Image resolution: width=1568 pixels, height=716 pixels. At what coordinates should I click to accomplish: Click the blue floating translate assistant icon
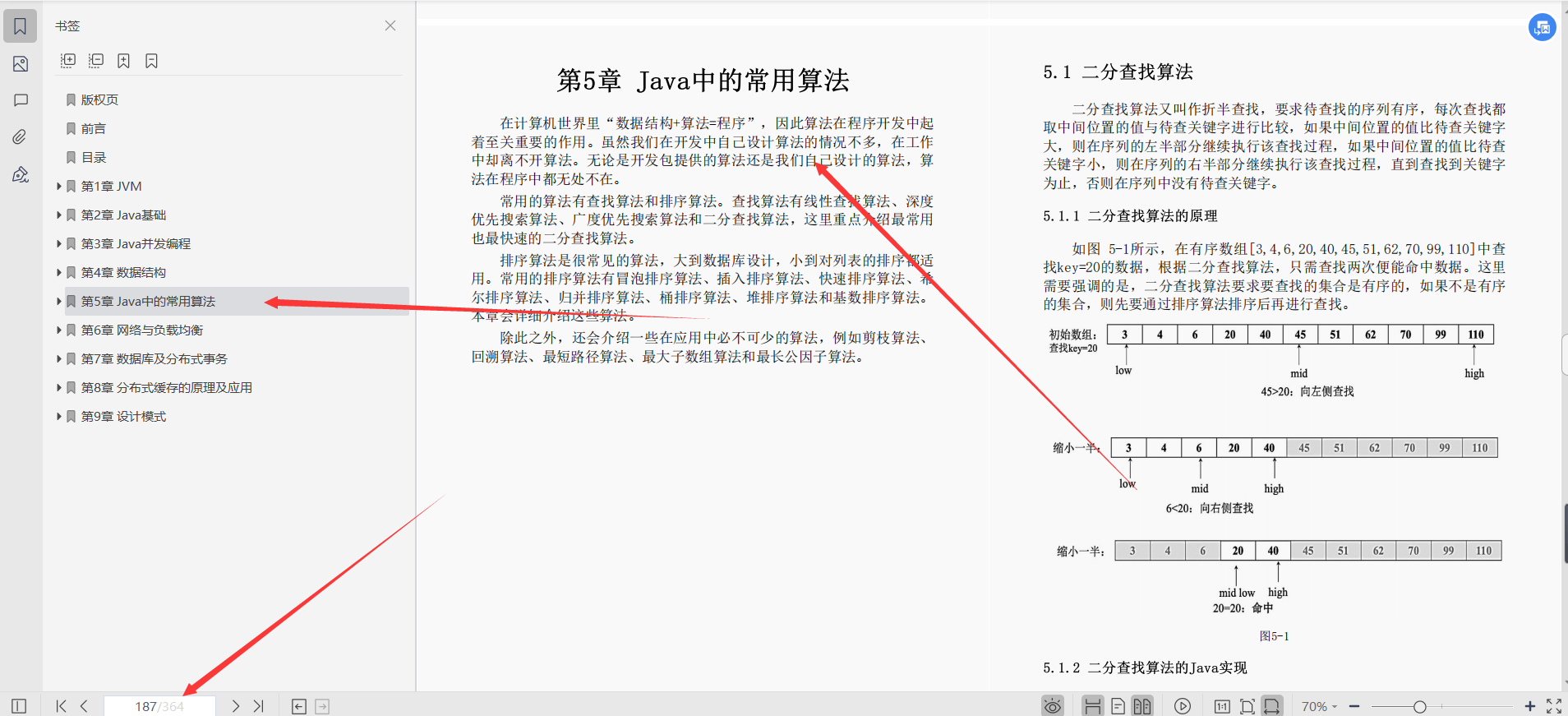pos(1543,27)
